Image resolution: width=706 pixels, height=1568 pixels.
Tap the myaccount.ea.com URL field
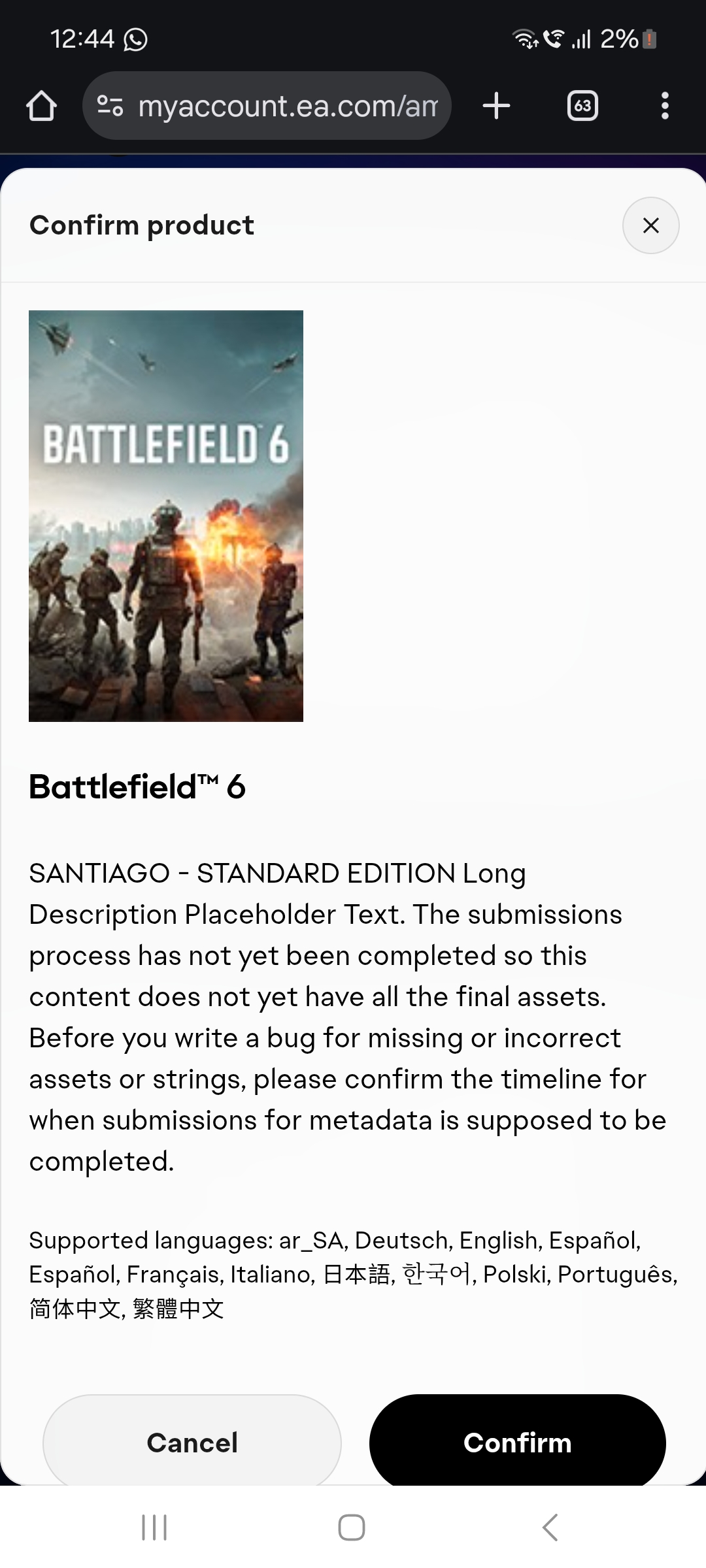click(288, 106)
